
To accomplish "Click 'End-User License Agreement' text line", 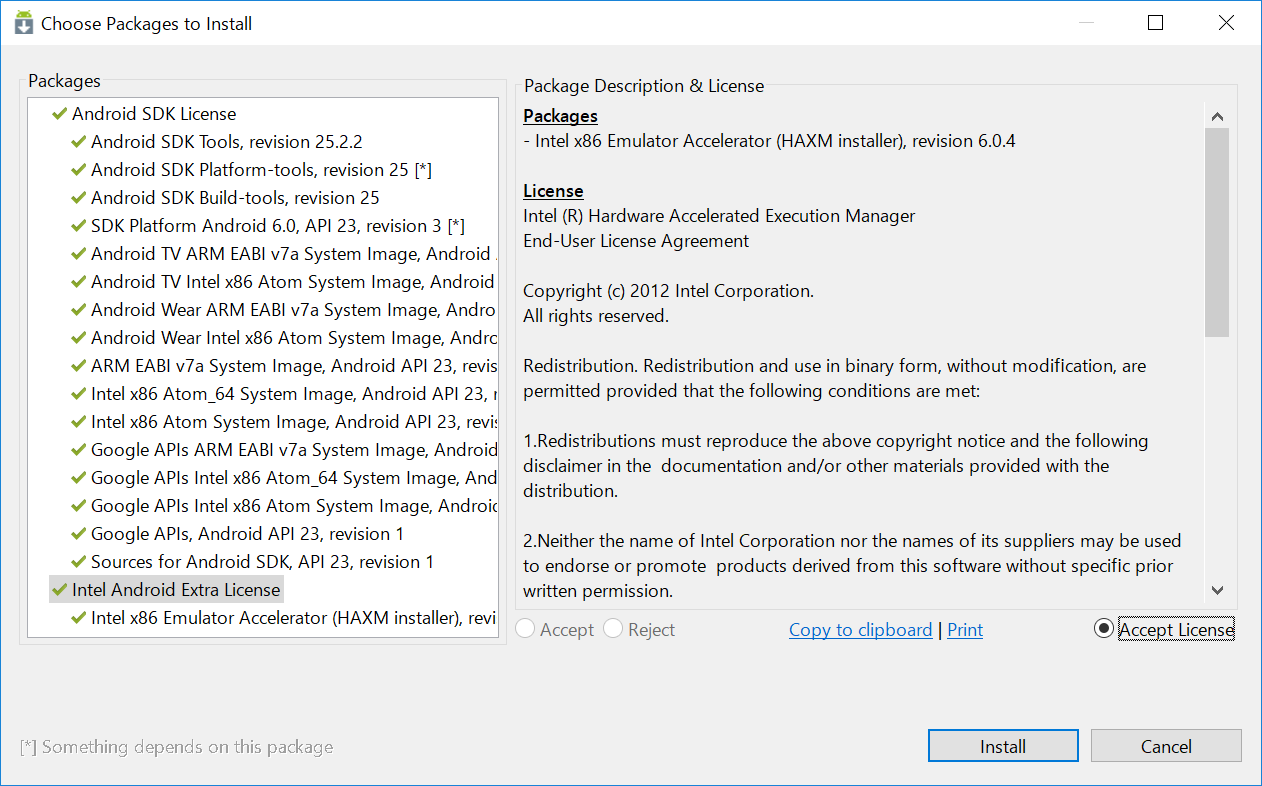I will (x=636, y=241).
